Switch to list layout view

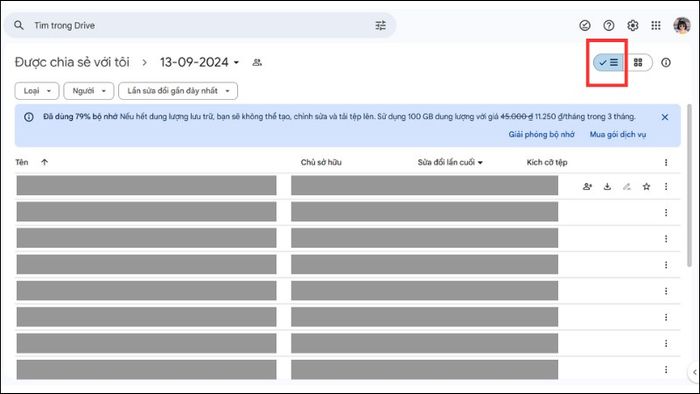(609, 62)
